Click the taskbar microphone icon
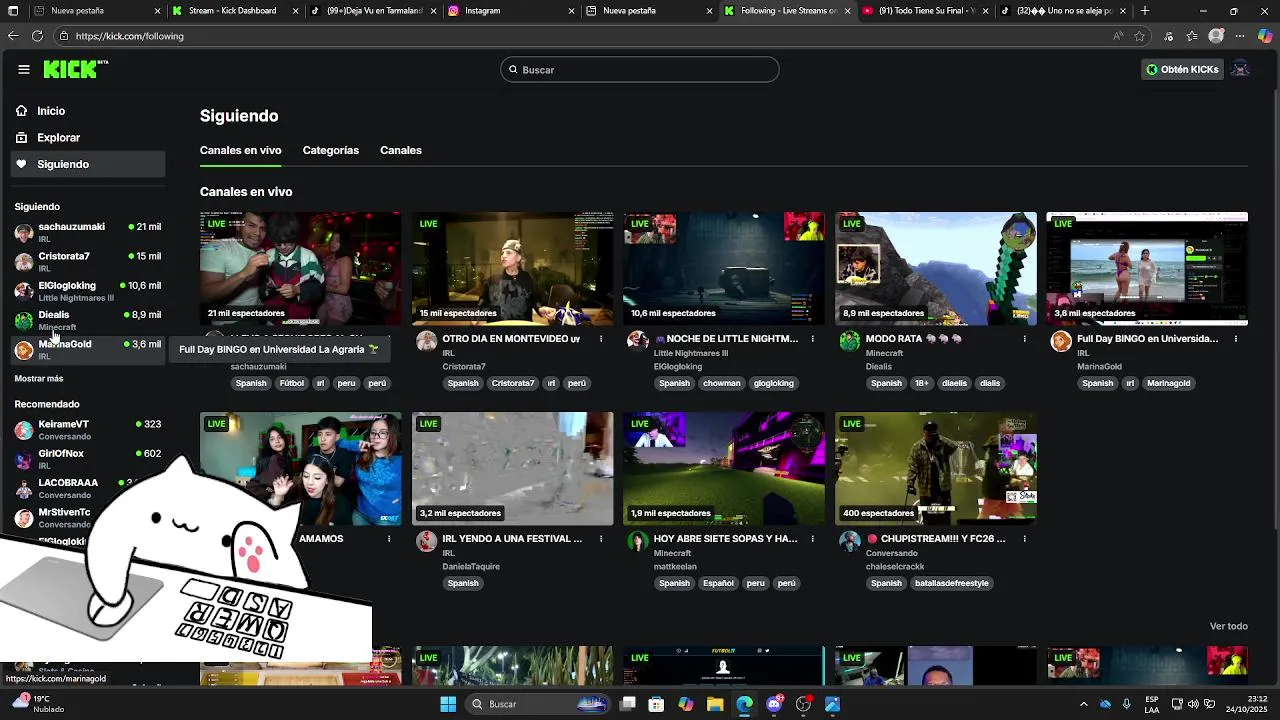The width and height of the screenshot is (1280, 720). click(1126, 704)
